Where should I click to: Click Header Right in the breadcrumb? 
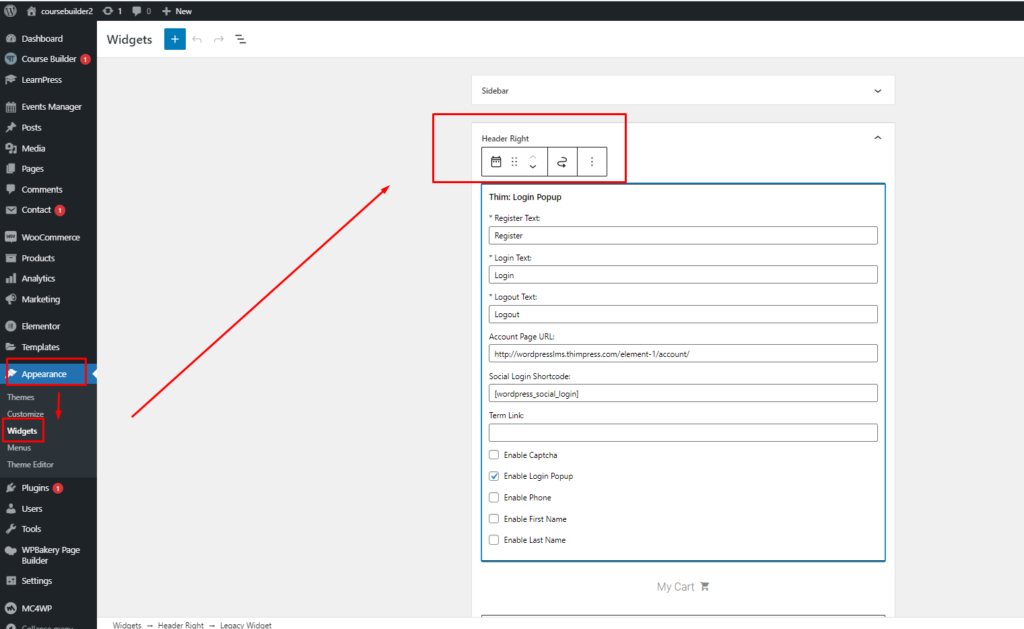point(181,625)
